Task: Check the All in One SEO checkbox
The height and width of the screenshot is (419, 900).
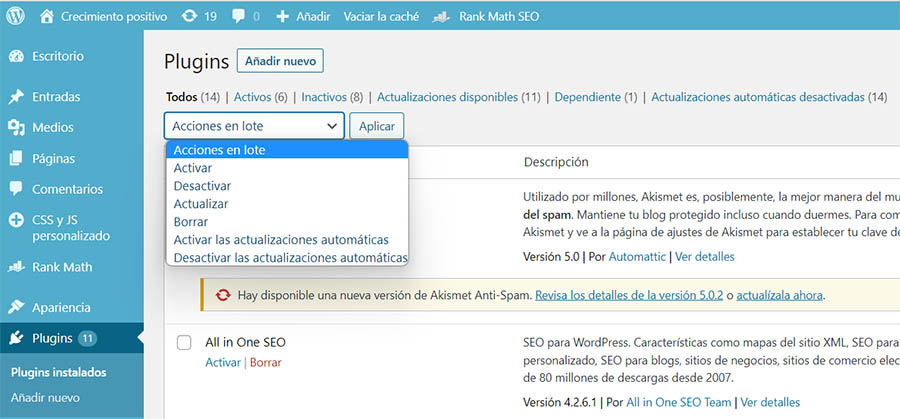Action: (x=184, y=343)
